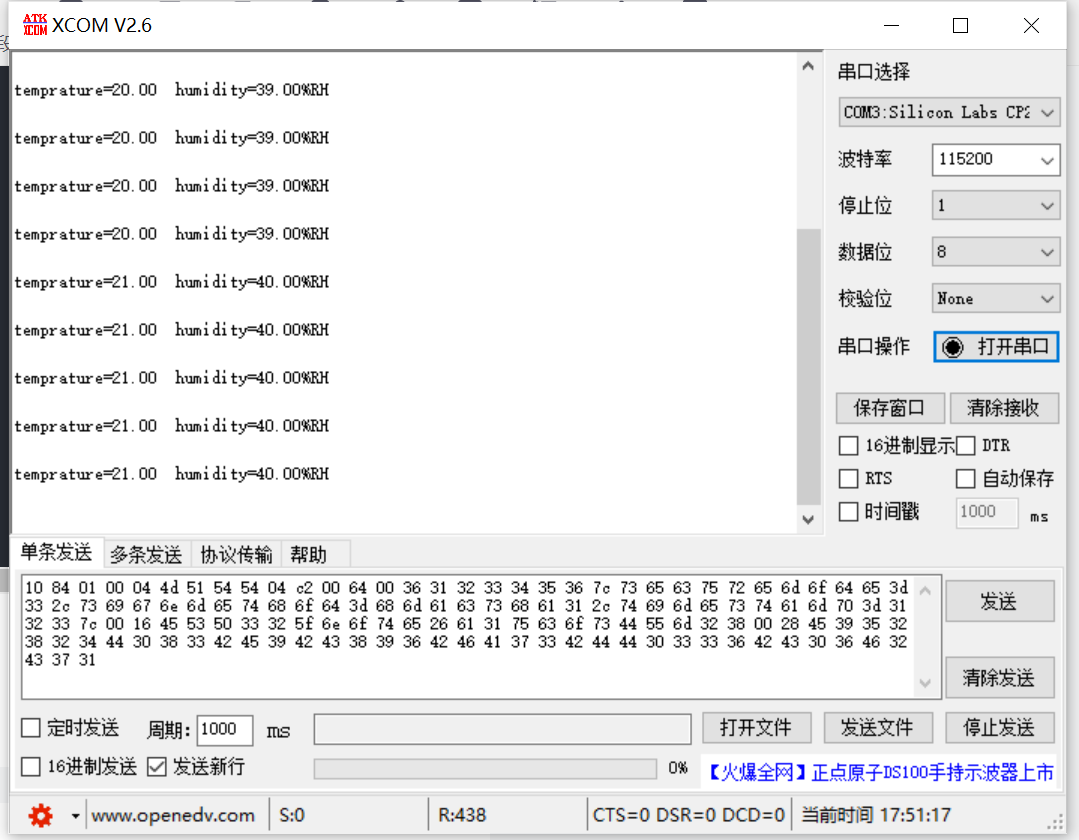Enable 定时发送 timed send checkbox
Screen dimensions: 1079x840
click(31, 728)
